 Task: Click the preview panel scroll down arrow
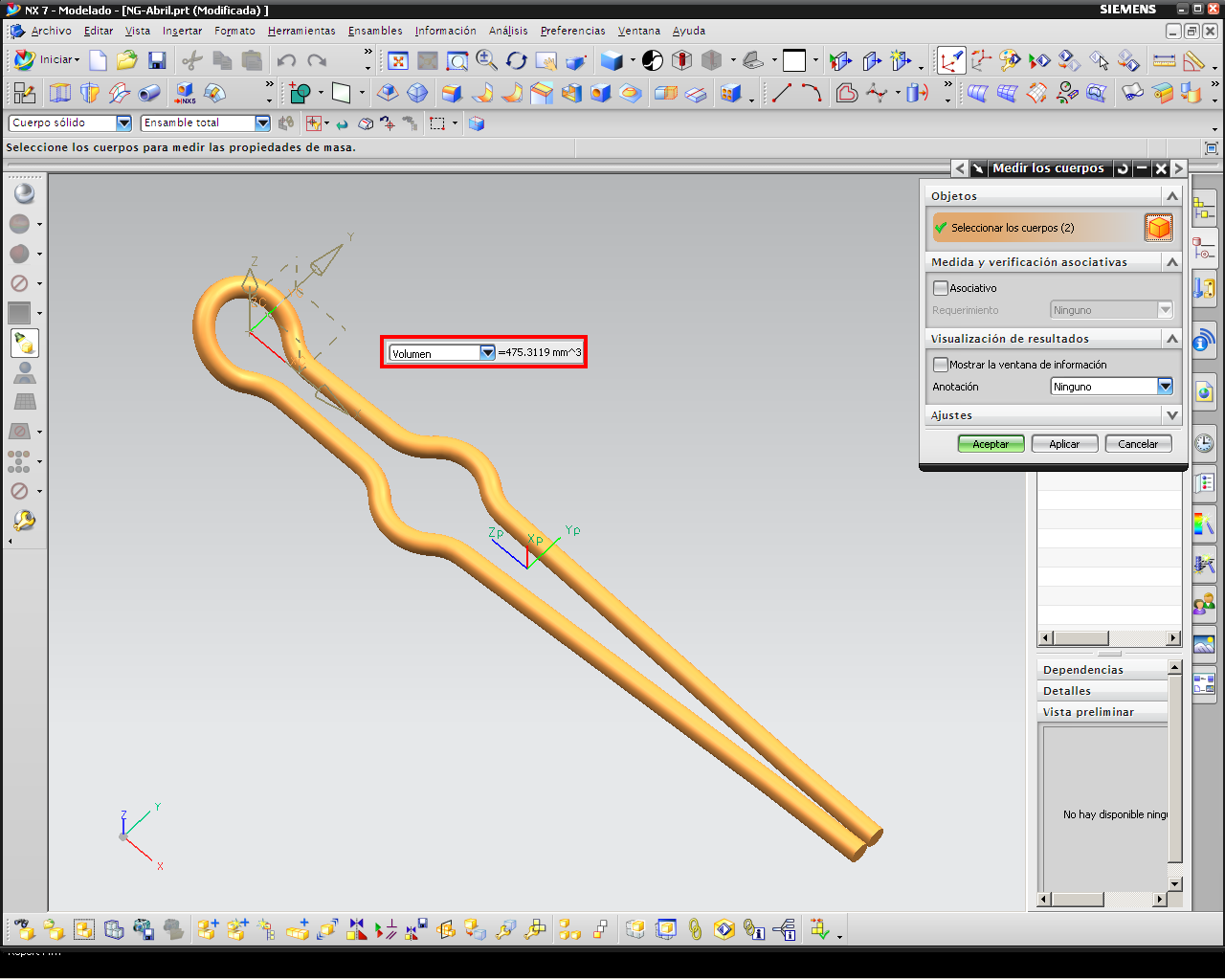pyautogui.click(x=1175, y=884)
